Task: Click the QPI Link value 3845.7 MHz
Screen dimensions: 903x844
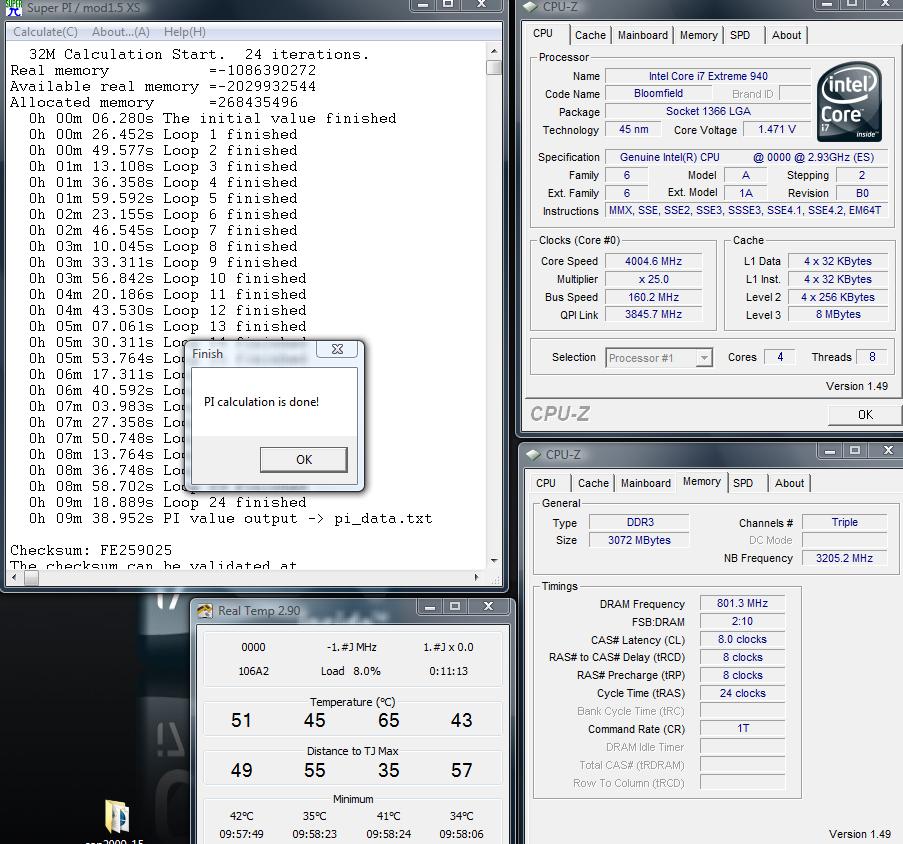Action: coord(653,314)
